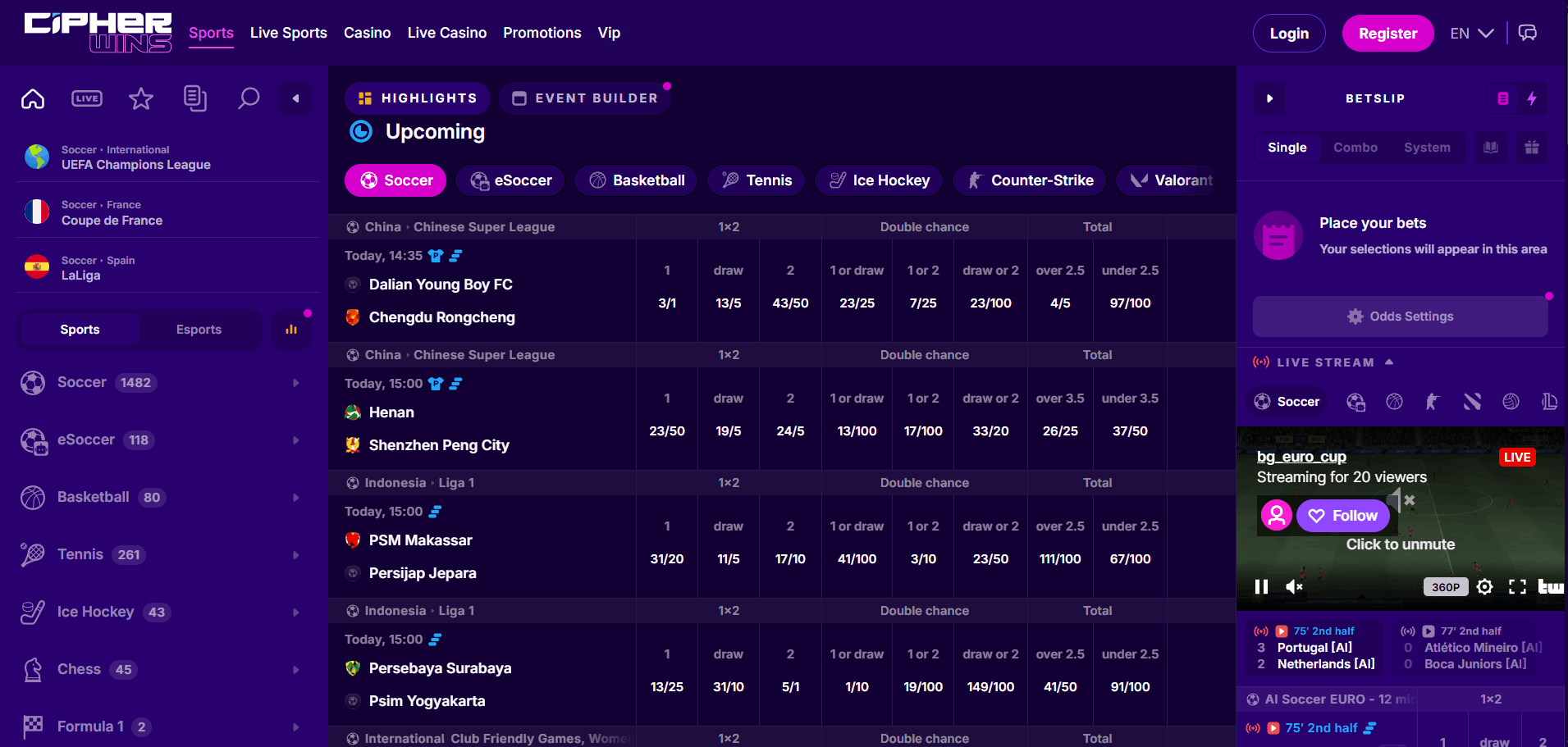Image resolution: width=1568 pixels, height=747 pixels.
Task: Switch betslip to System
Action: (x=1427, y=148)
